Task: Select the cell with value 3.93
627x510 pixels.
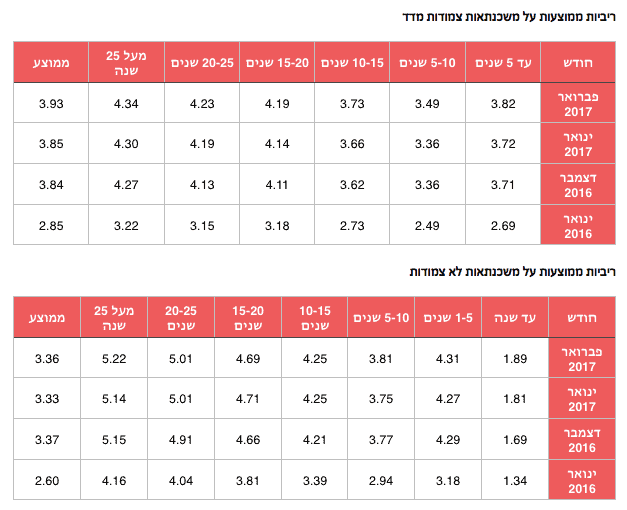Action: pyautogui.click(x=50, y=103)
